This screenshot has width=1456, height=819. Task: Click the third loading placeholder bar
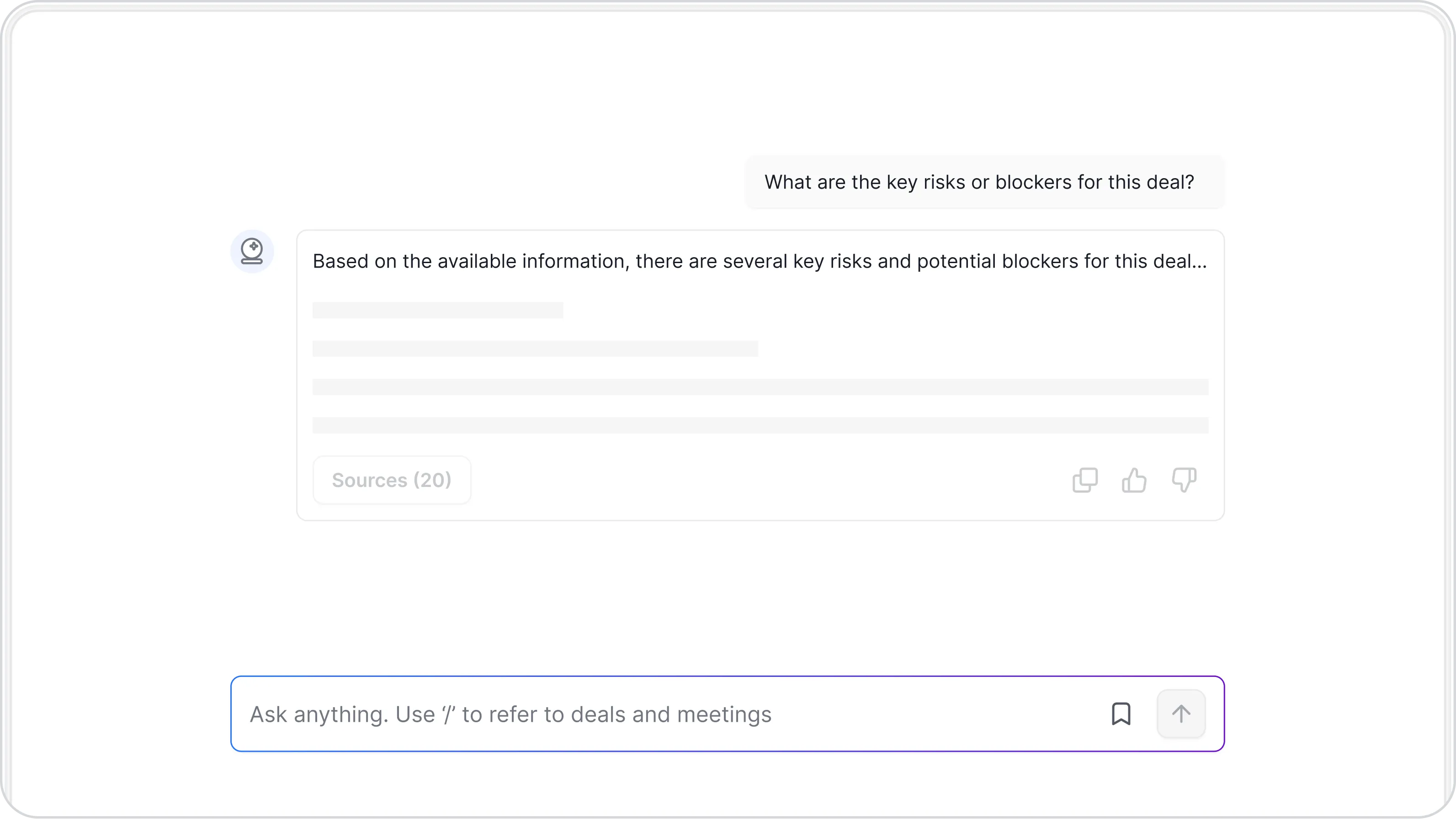[x=760, y=387]
